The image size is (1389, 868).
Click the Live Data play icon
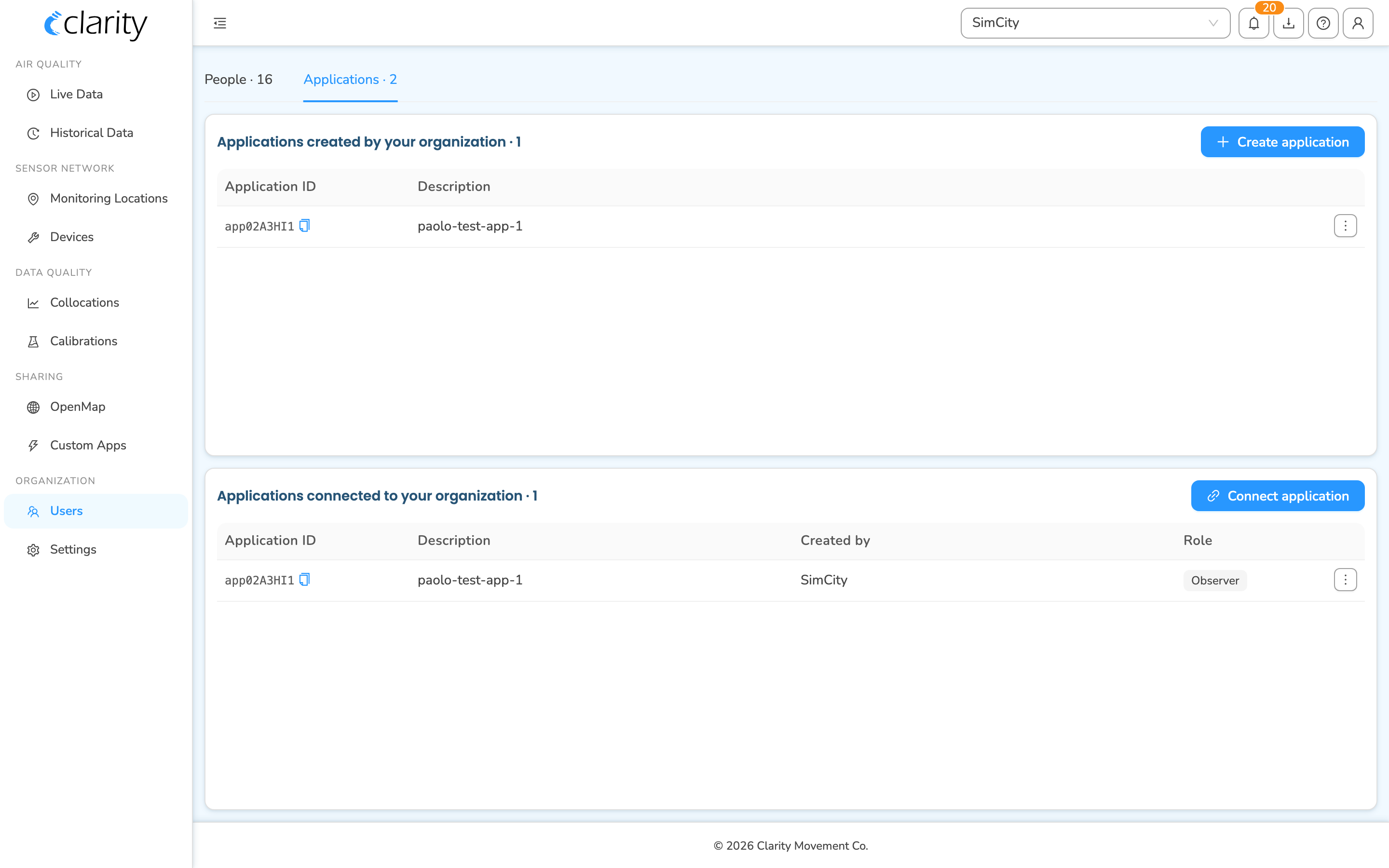click(33, 95)
